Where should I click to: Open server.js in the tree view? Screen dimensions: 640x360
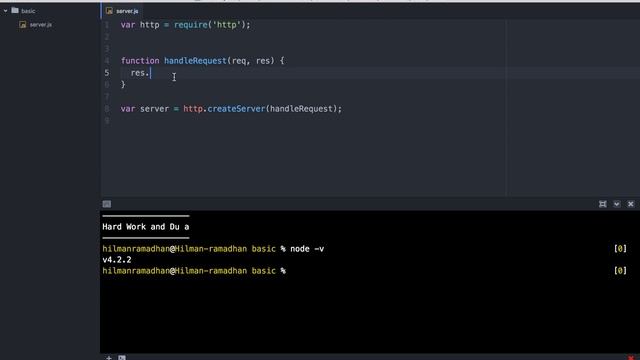click(x=41, y=24)
